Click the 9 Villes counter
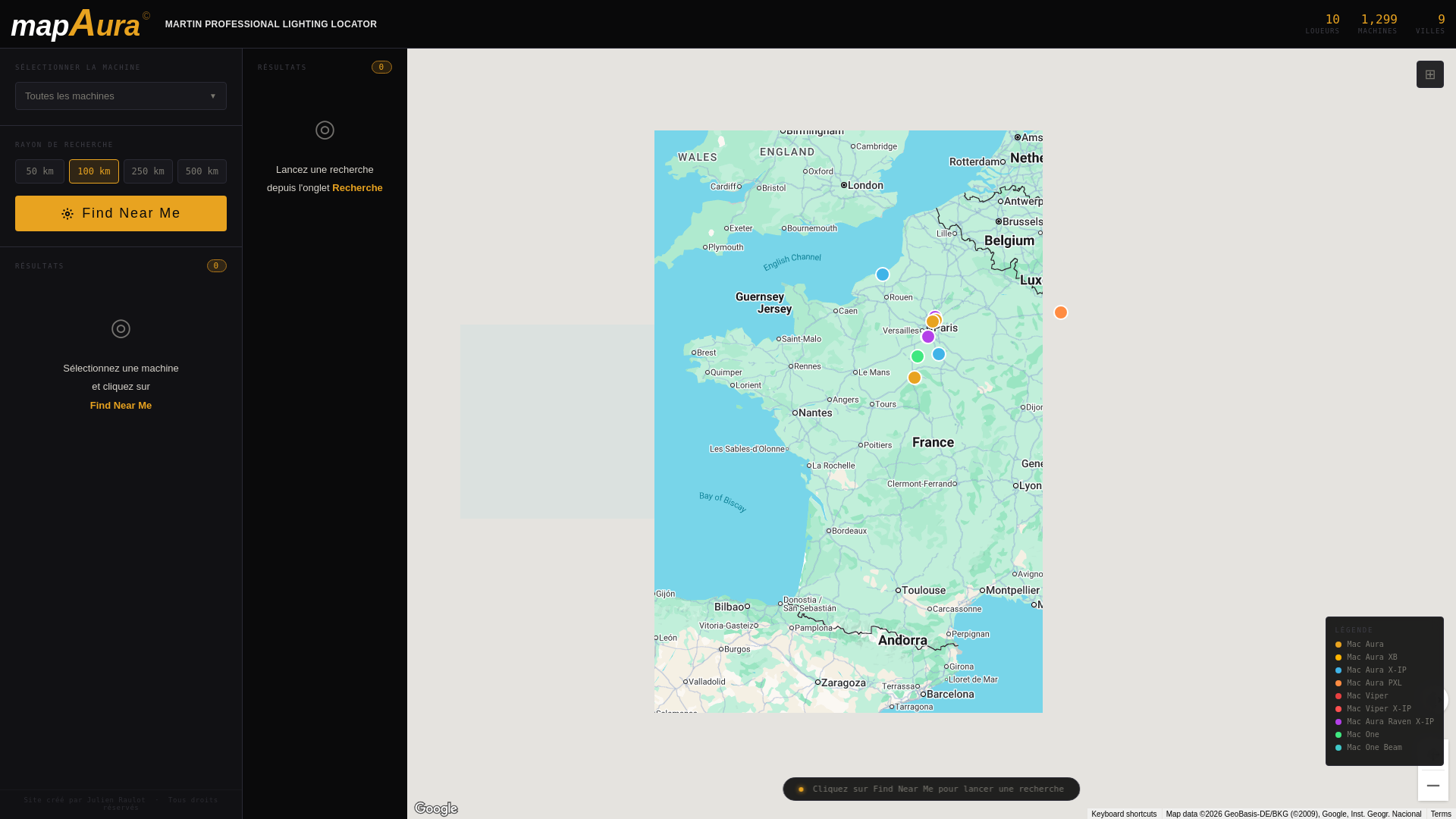The height and width of the screenshot is (819, 1456). pos(1430,24)
